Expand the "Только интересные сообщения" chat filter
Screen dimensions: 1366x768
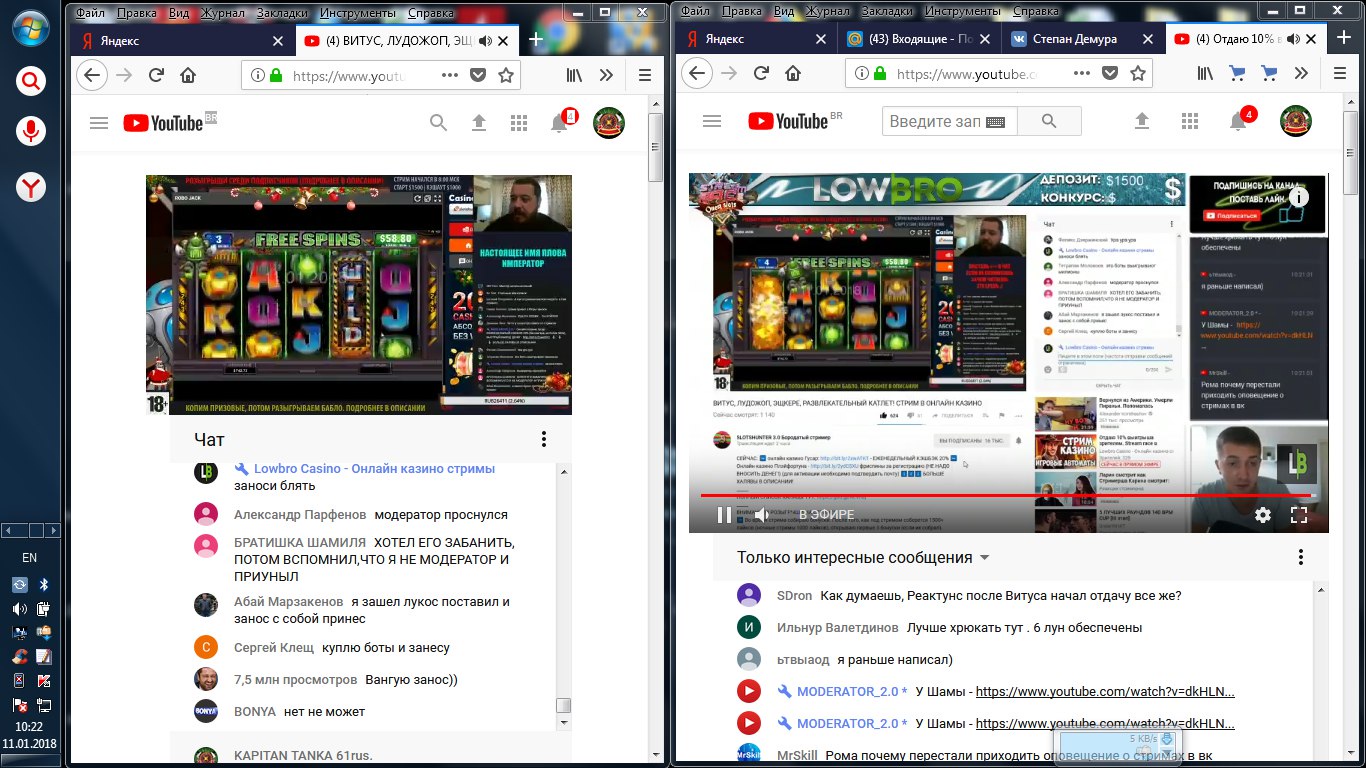pyautogui.click(x=984, y=558)
